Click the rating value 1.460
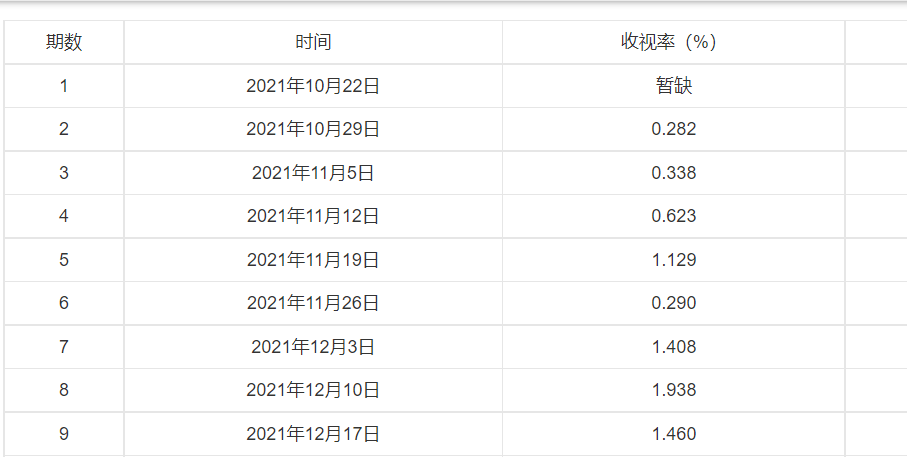This screenshot has width=907, height=457. coord(673,434)
